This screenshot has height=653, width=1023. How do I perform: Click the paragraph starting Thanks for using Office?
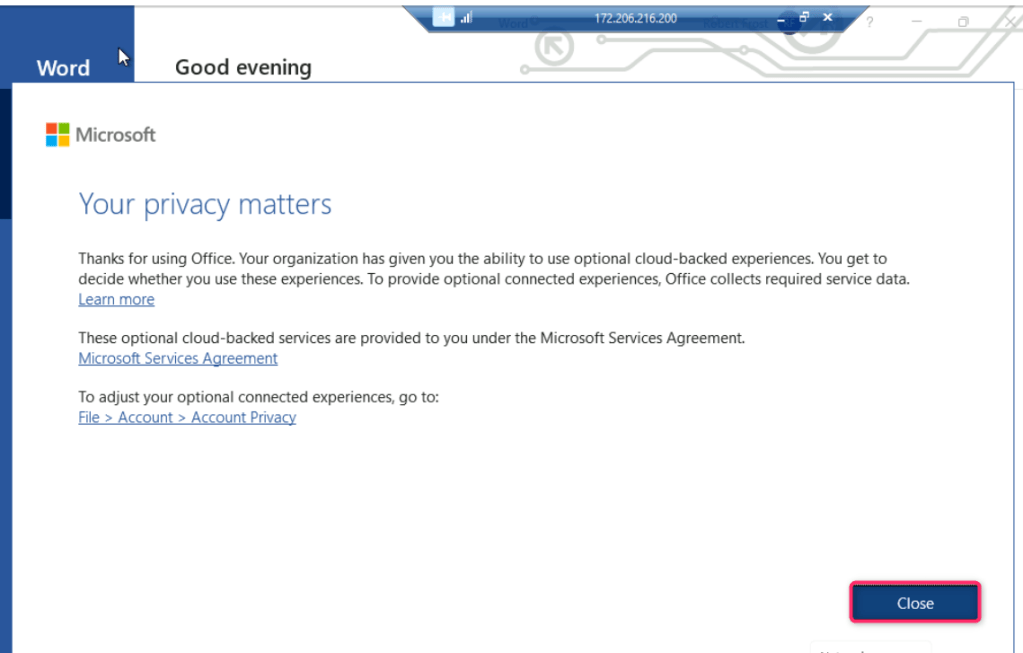click(x=494, y=269)
